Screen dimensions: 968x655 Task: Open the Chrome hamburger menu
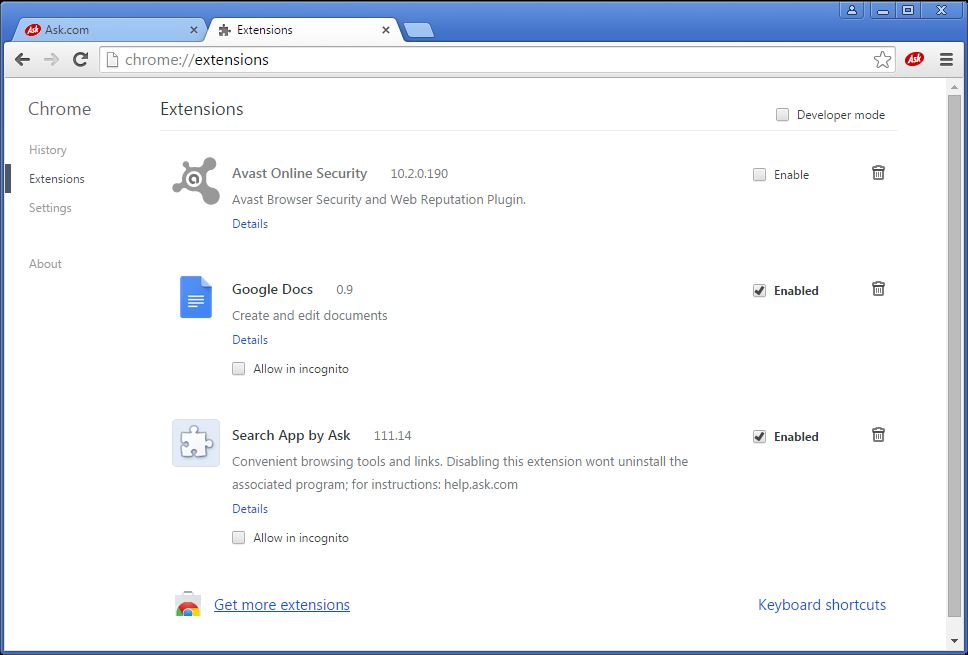tap(946, 60)
